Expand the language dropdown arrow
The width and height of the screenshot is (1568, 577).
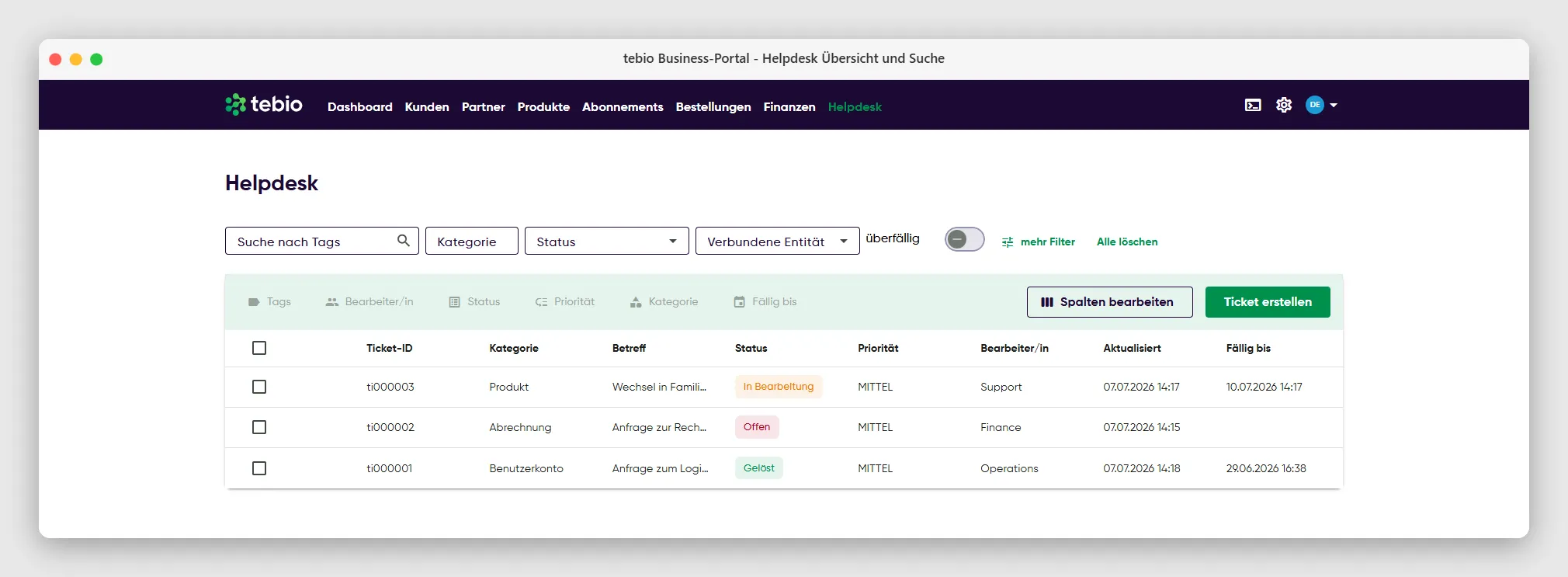[1334, 105]
